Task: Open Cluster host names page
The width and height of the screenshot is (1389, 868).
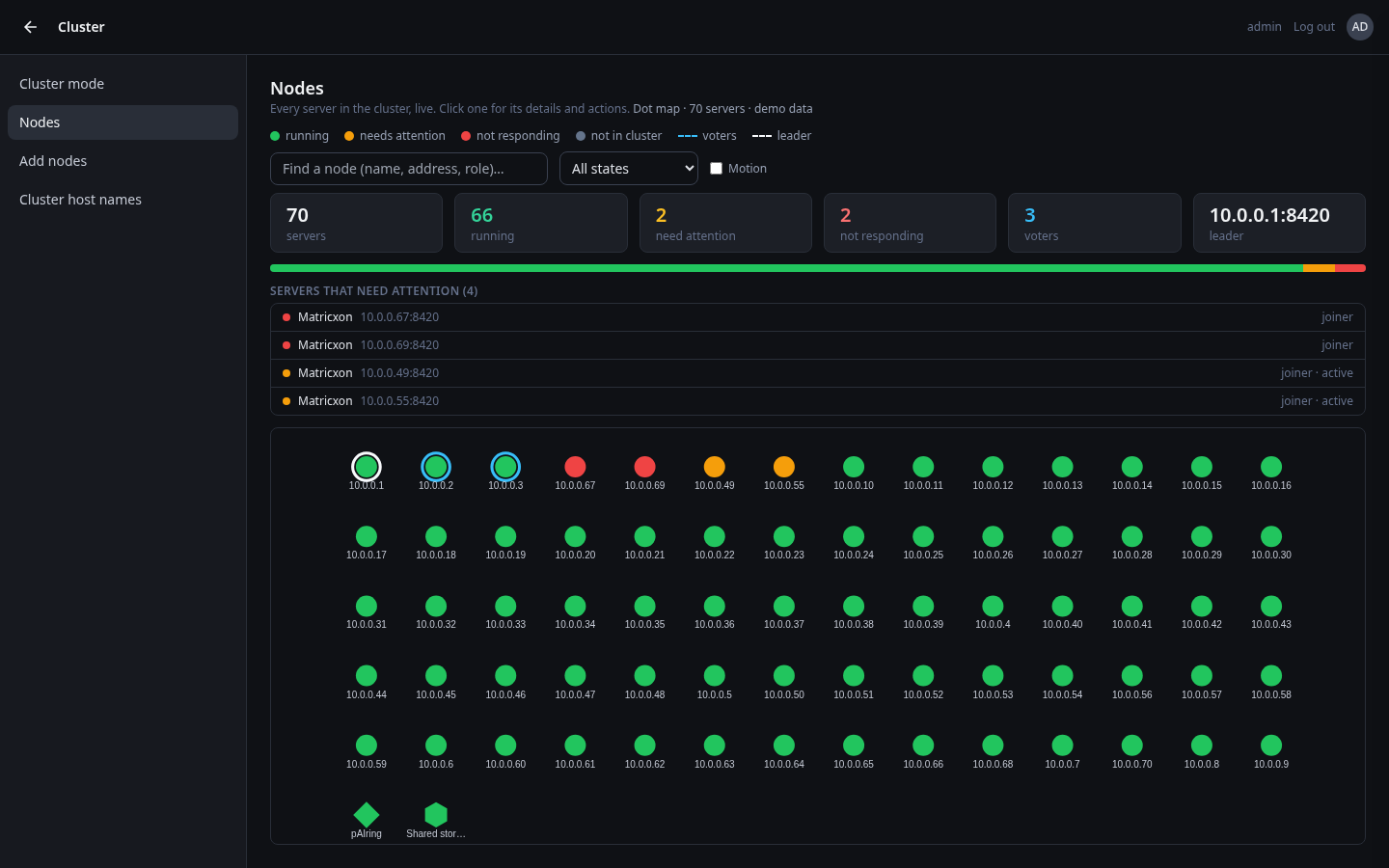Action: [x=123, y=200]
